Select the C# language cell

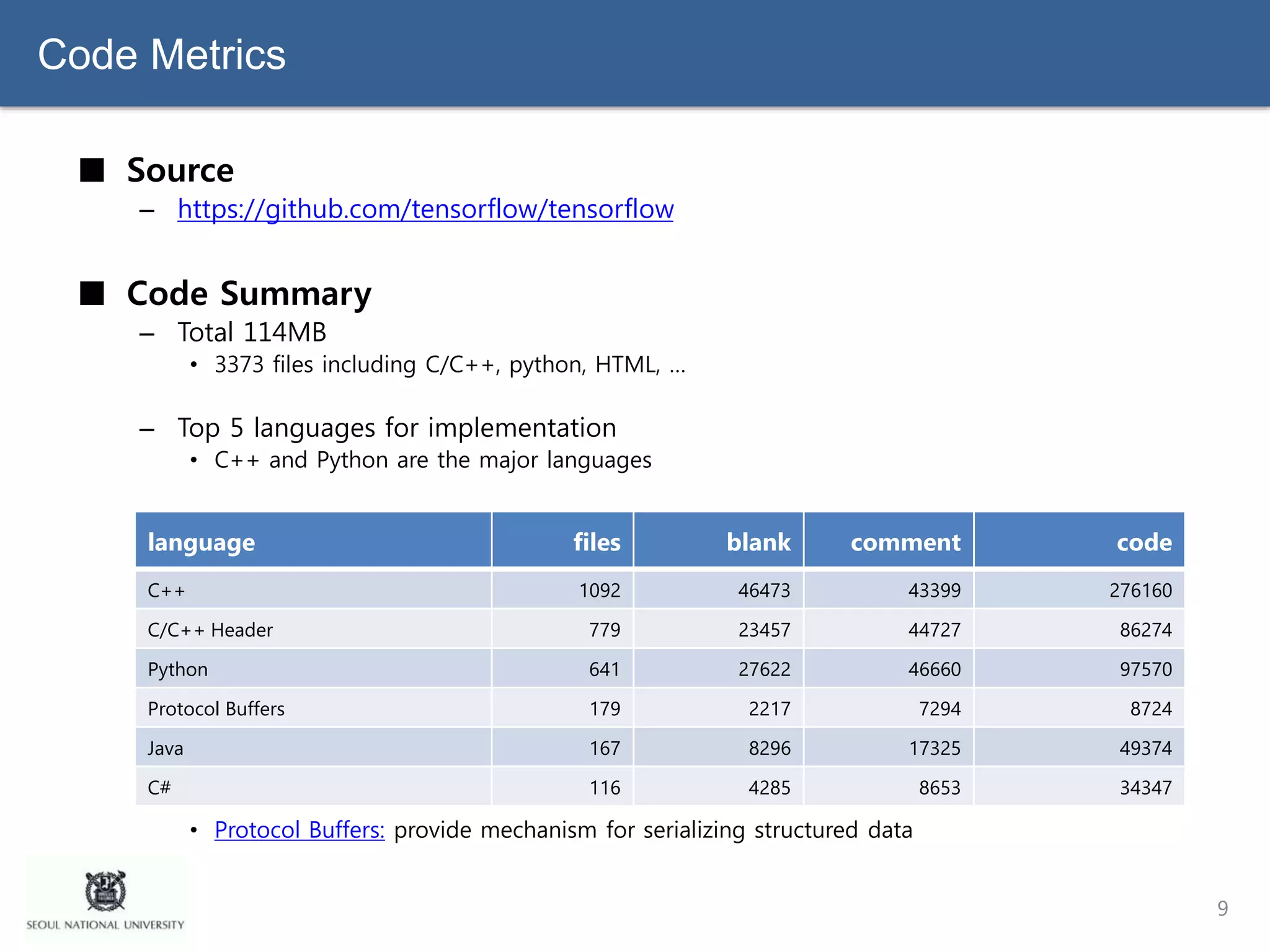pos(159,788)
